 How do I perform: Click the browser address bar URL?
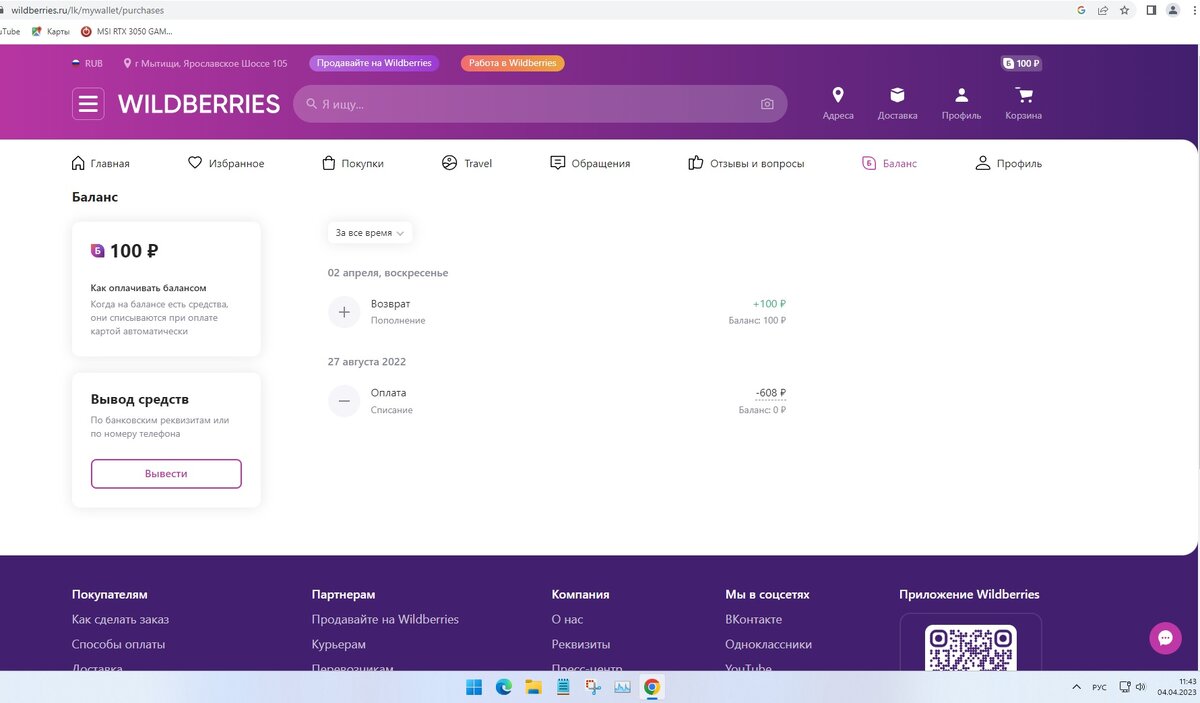click(x=88, y=10)
